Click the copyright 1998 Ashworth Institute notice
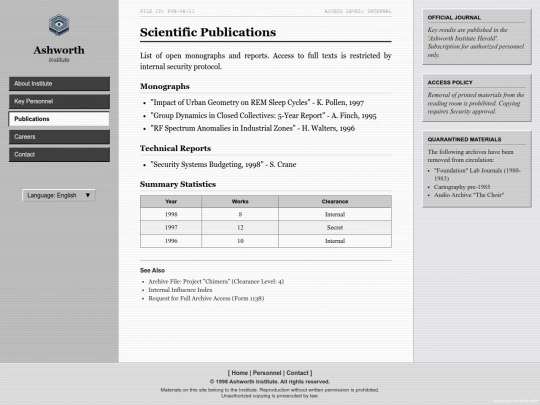This screenshot has height=405, width=540. (270, 382)
